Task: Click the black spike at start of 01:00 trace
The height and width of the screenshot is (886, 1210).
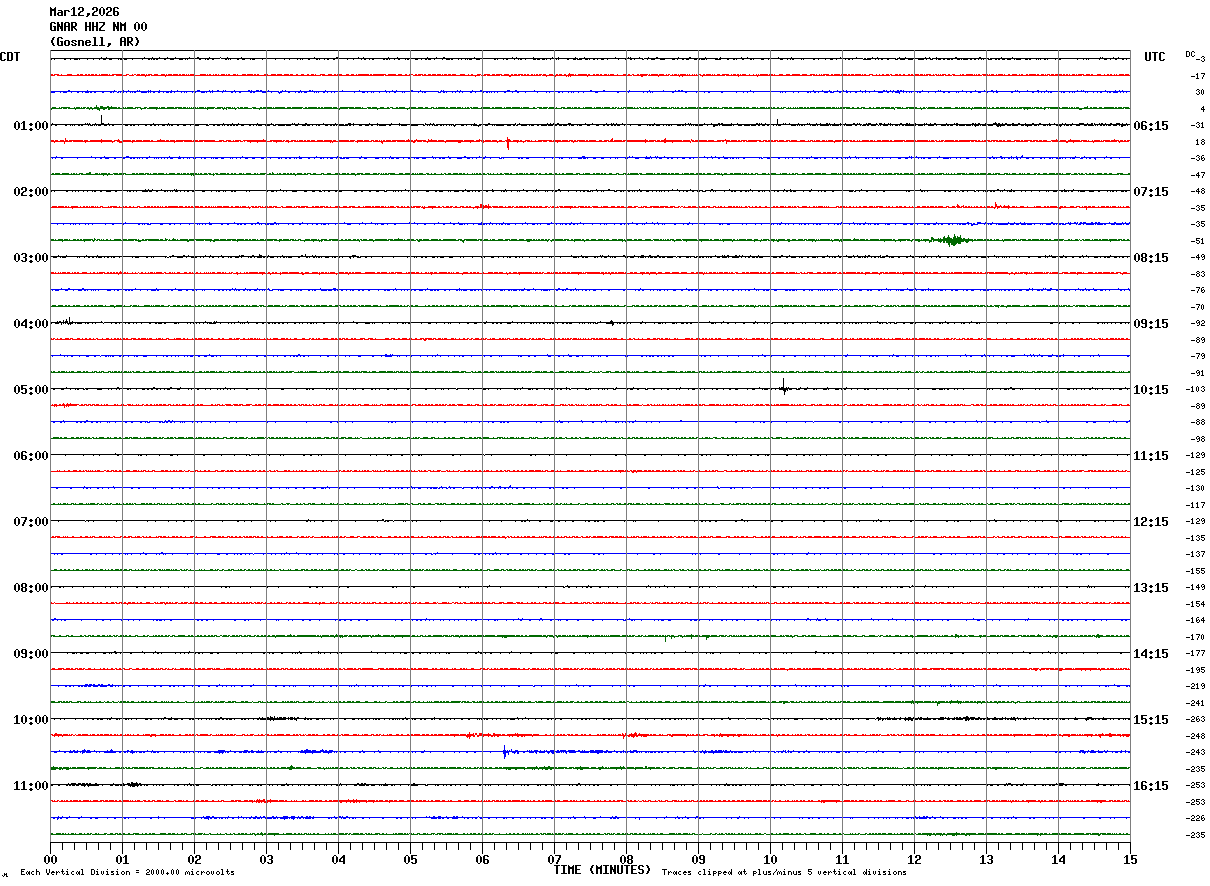Action: click(101, 120)
